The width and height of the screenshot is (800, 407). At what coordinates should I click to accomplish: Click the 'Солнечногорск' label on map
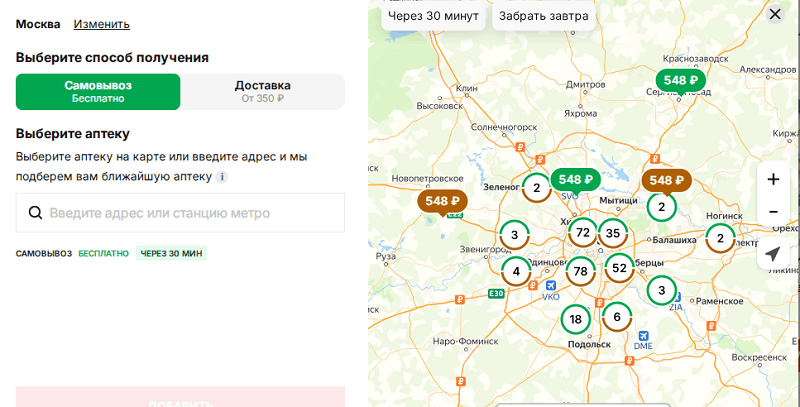[504, 127]
